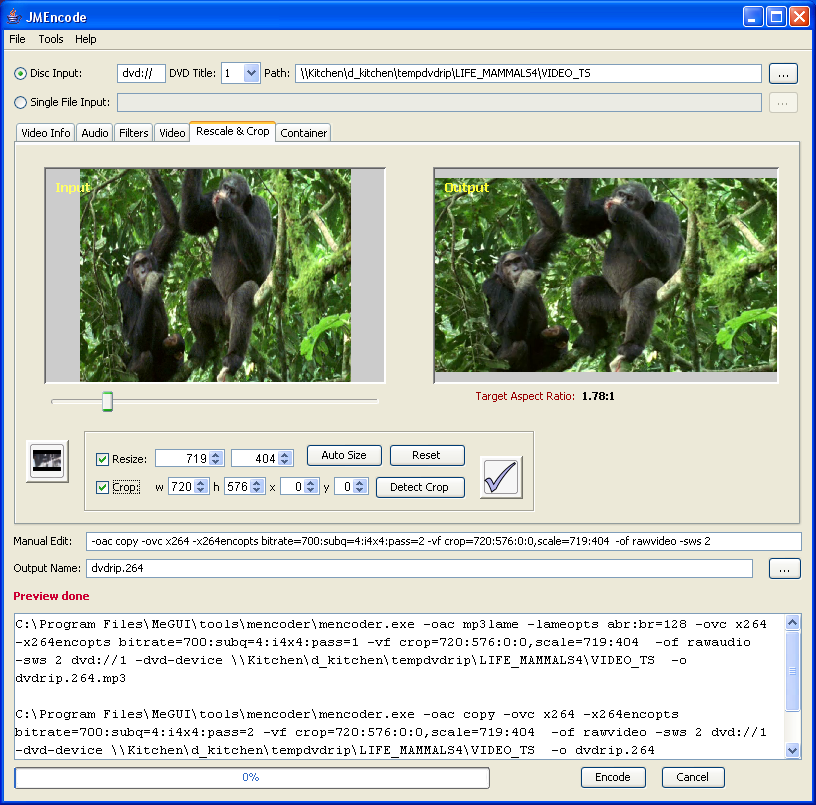Click the Detect Crop button
Viewport: 816px width, 805px height.
tap(419, 488)
